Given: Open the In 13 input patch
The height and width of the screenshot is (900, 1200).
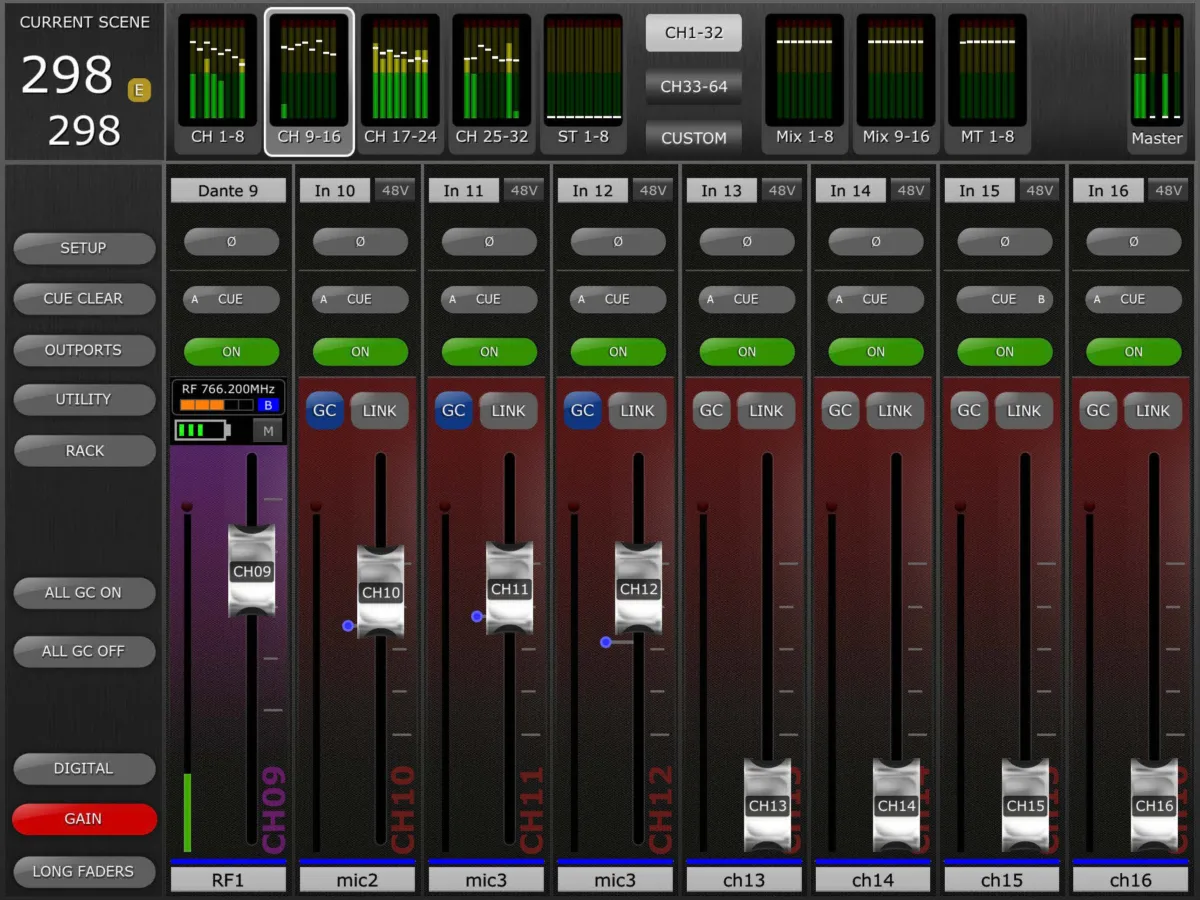Looking at the screenshot, I should pyautogui.click(x=722, y=190).
